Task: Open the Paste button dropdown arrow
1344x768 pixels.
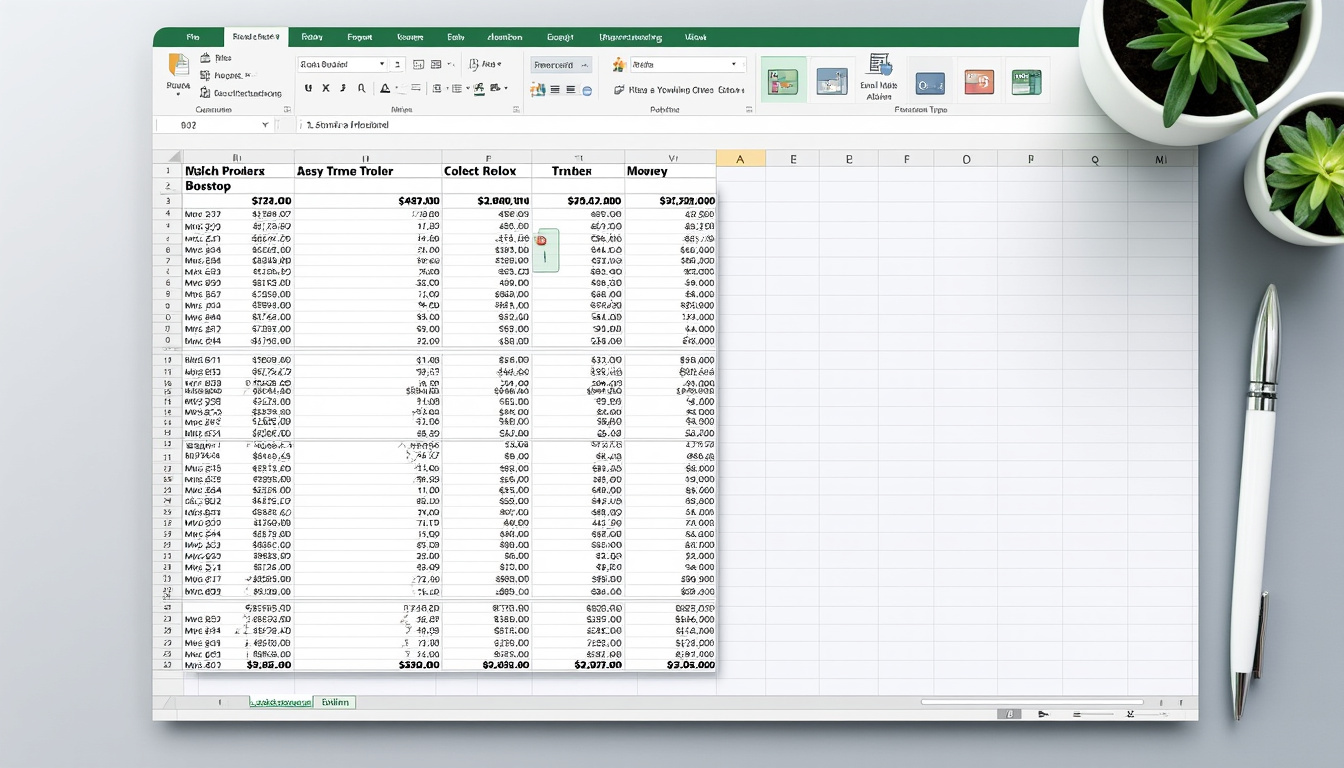Action: coord(178,94)
